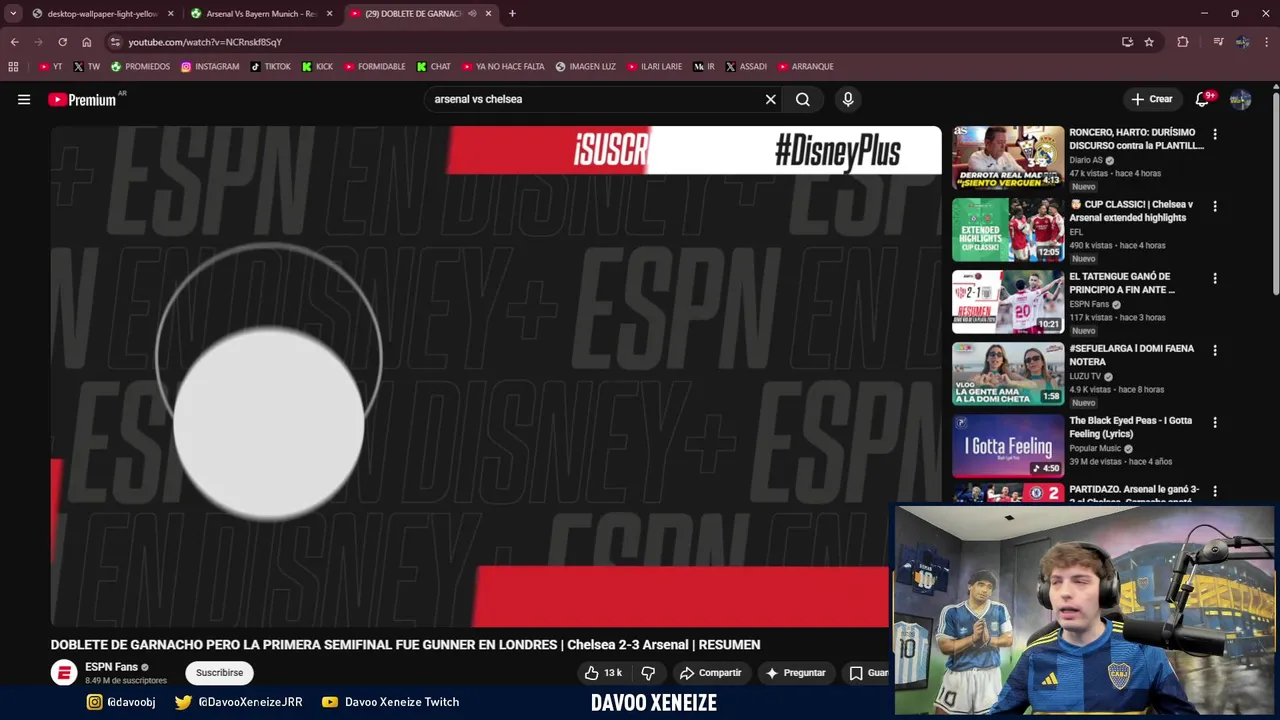Open the #SEFUELARGA DOMI FAENA NOTERA title
The height and width of the screenshot is (720, 1280).
(x=1131, y=355)
